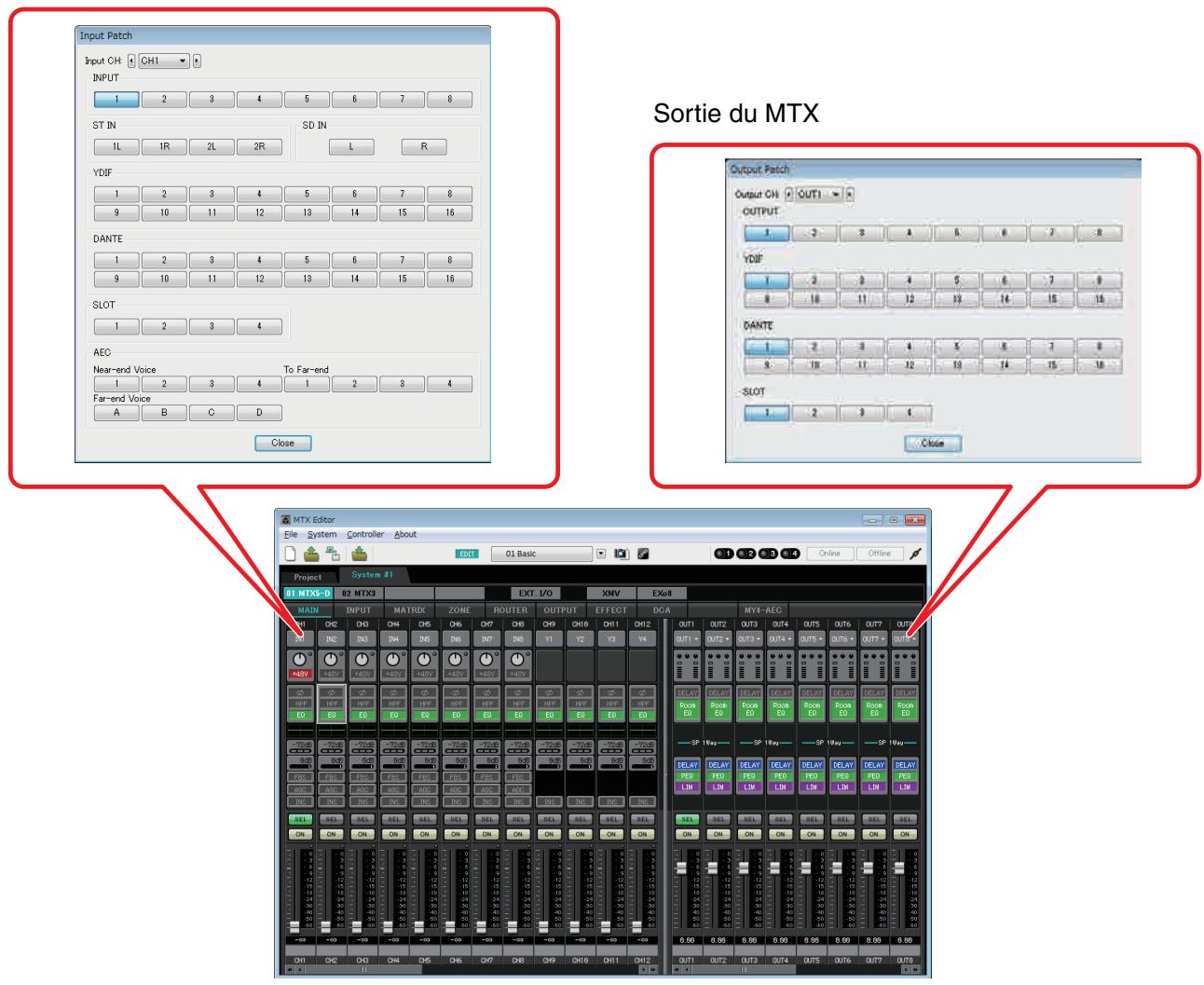Click the Output CH previous arrow in Output Patch

(789, 194)
